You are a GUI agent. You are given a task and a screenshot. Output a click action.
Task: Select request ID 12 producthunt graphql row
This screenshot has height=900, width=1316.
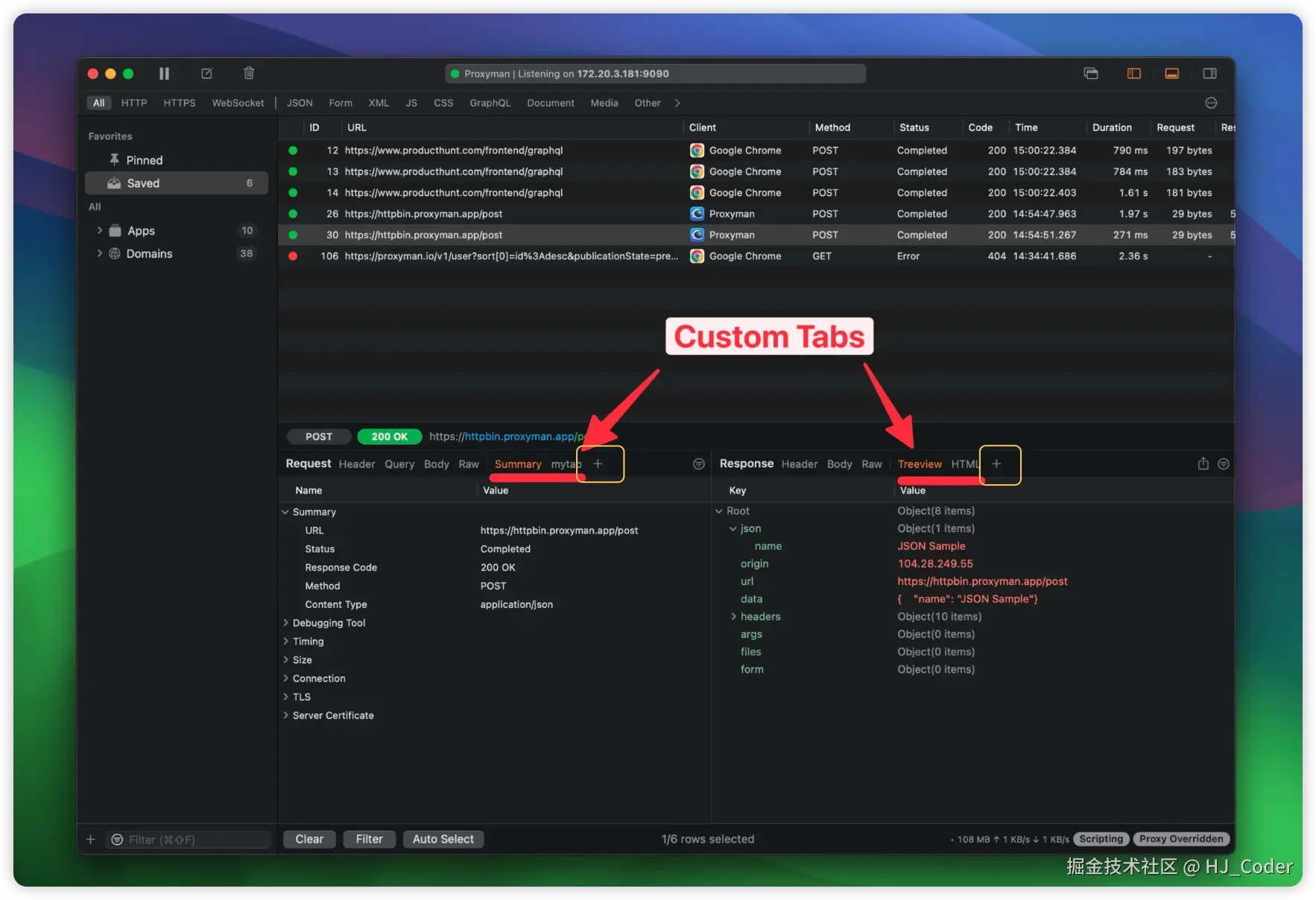[x=756, y=150]
